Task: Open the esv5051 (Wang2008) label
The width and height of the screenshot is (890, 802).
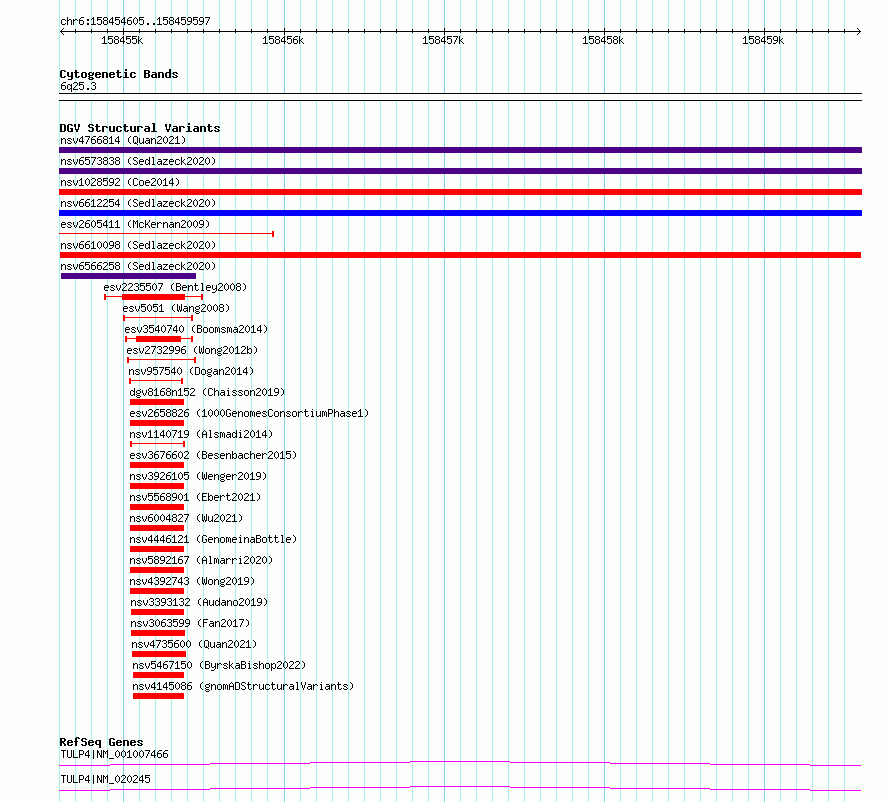Action: (176, 308)
